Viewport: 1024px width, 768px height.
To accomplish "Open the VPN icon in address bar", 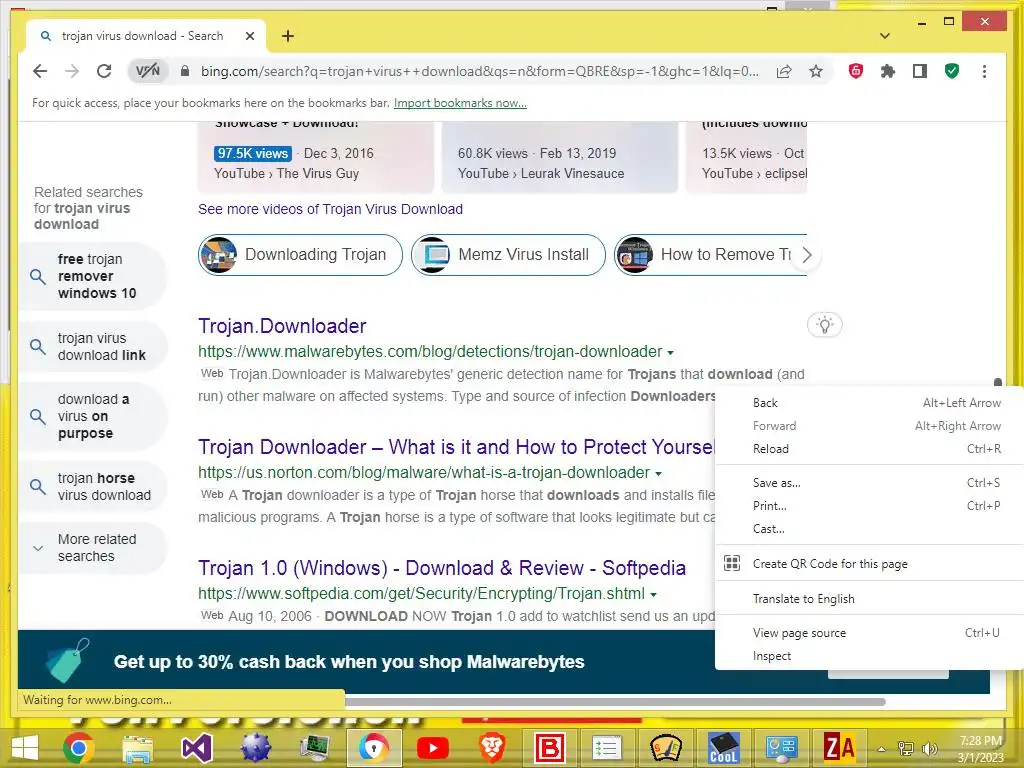I will pos(148,71).
